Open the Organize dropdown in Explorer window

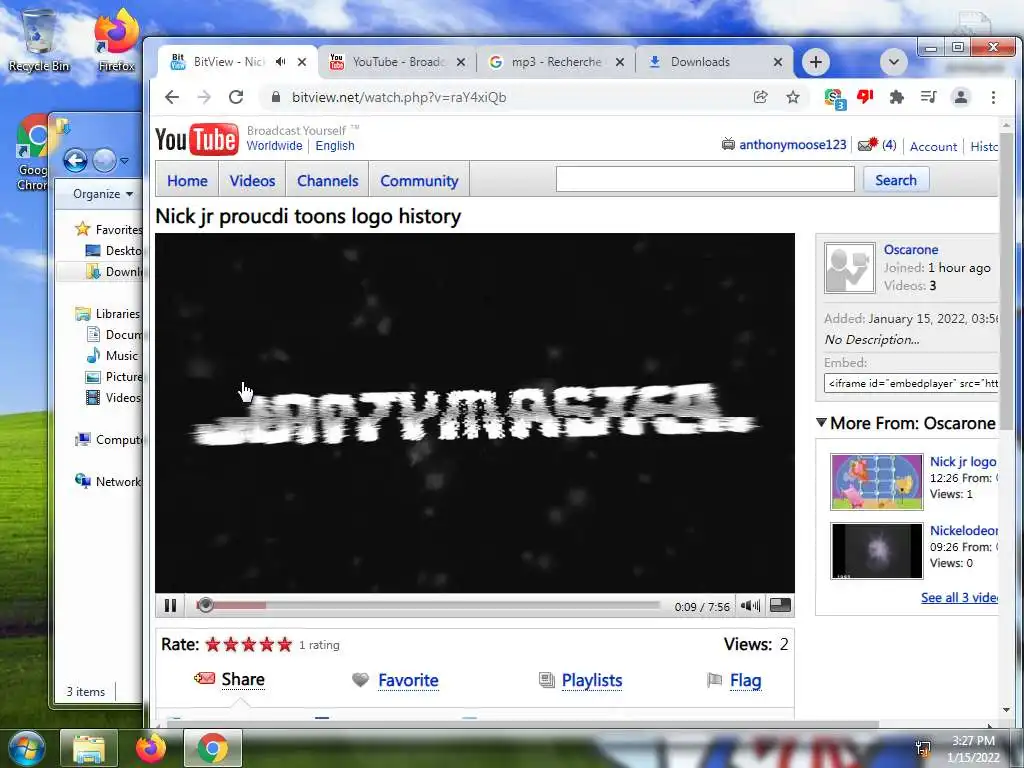point(103,194)
